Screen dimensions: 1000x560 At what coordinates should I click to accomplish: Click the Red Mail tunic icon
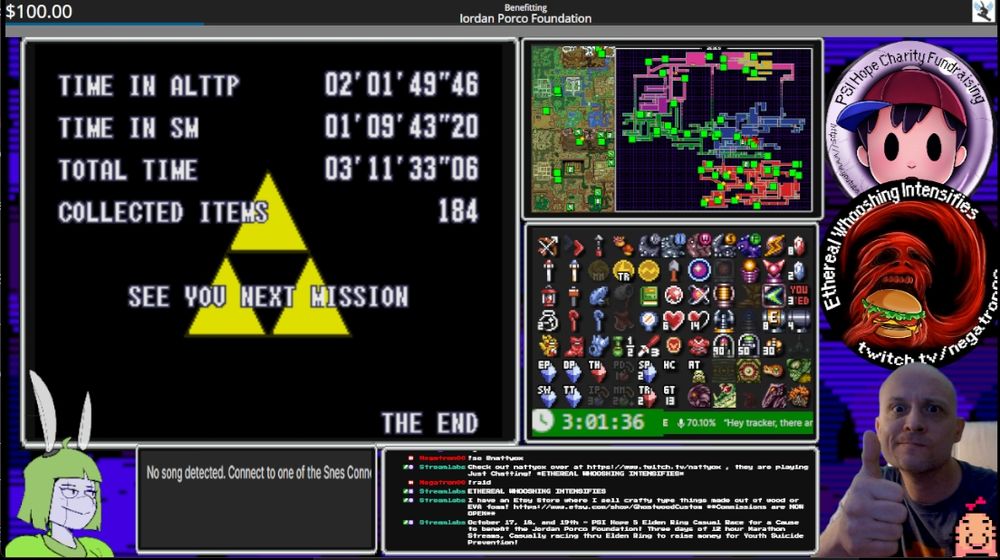click(x=699, y=346)
